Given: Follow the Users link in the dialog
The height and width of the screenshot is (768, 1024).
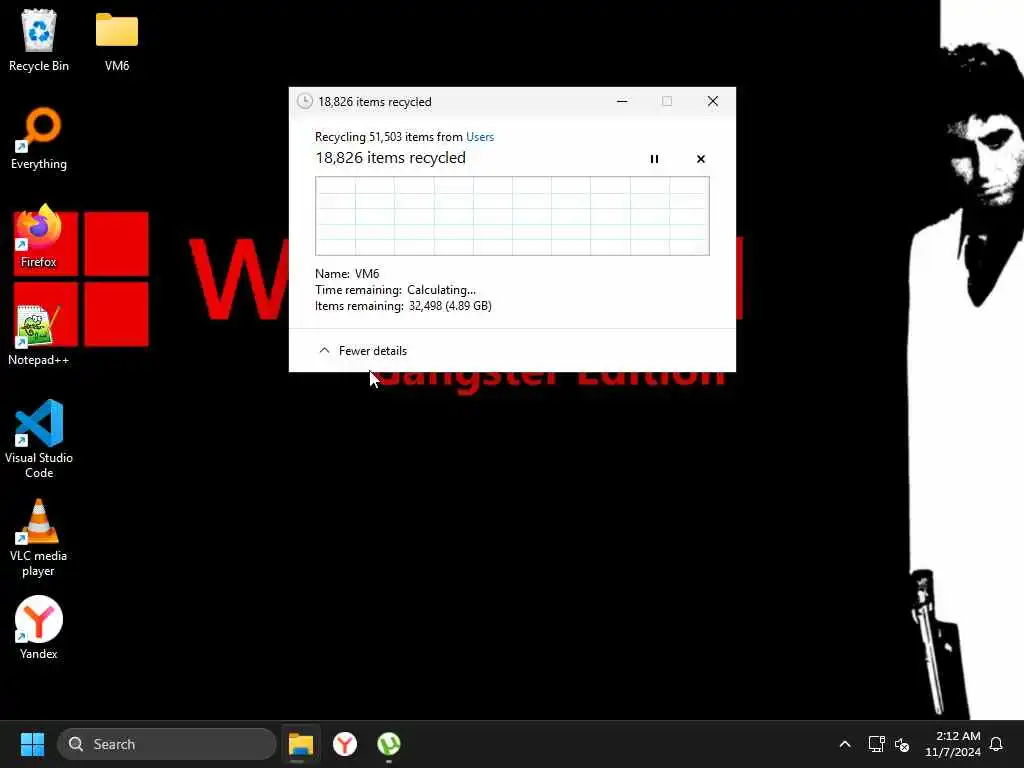Looking at the screenshot, I should [x=480, y=136].
